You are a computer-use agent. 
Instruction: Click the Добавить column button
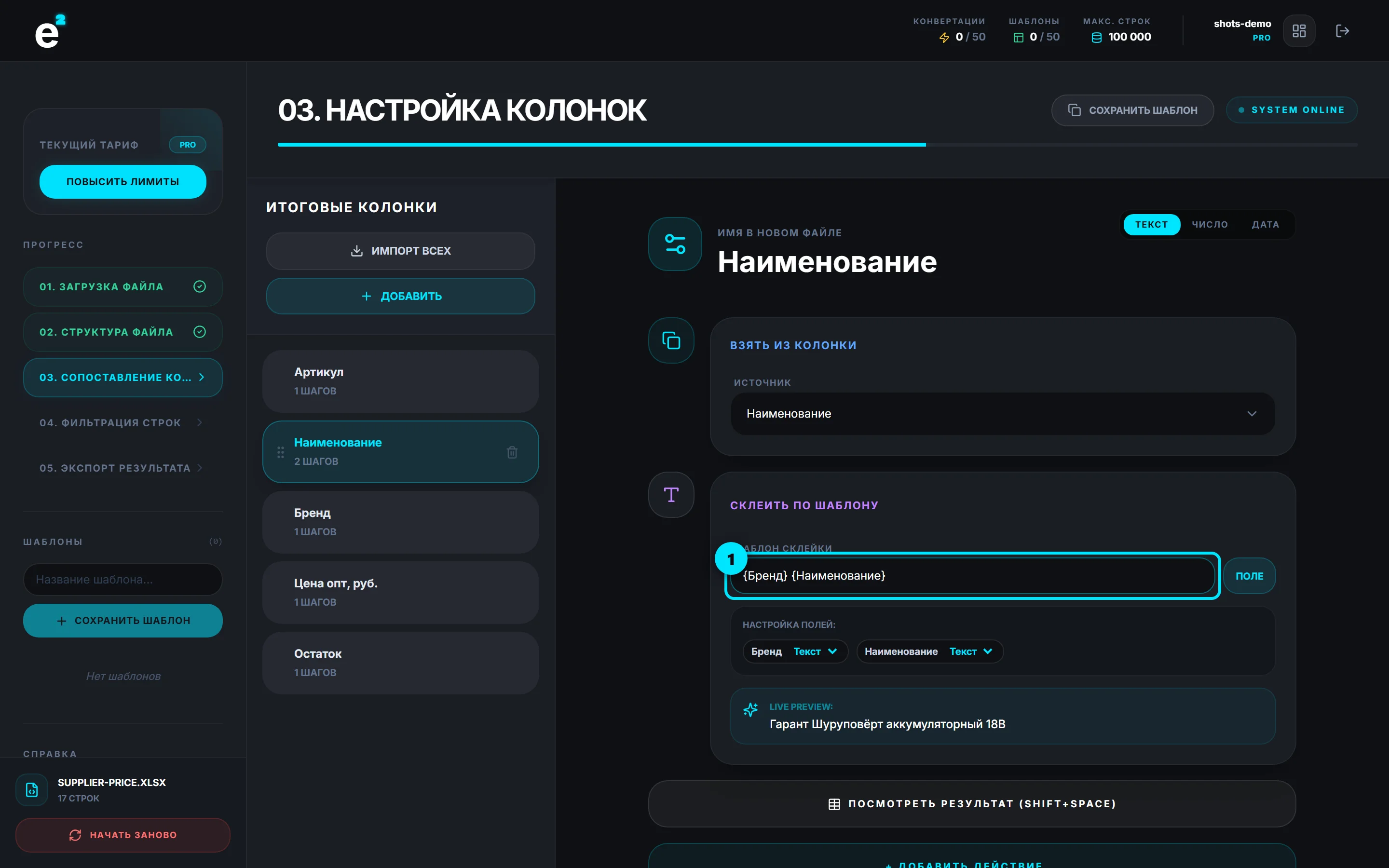click(401, 296)
